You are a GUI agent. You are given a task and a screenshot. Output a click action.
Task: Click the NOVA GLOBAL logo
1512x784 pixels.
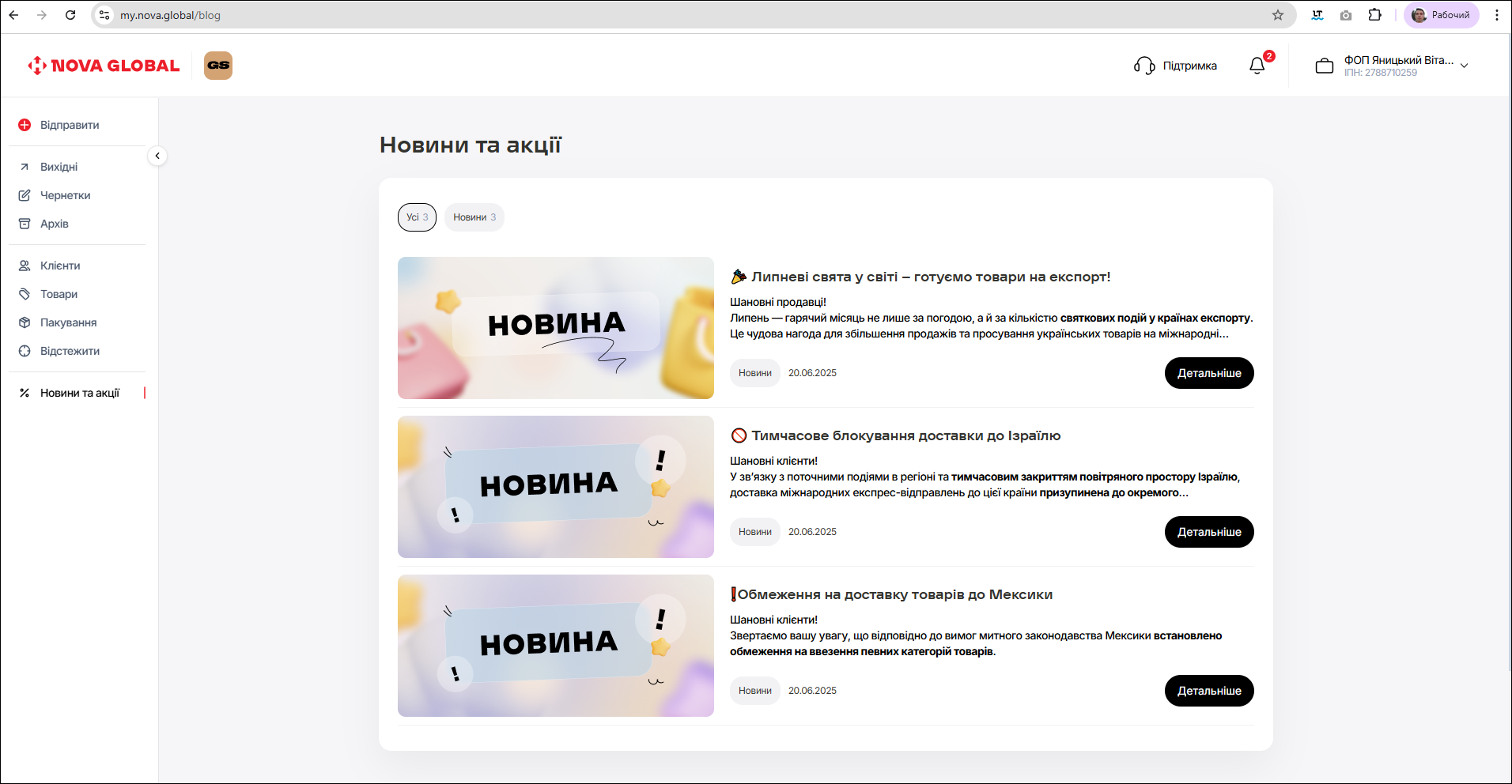pyautogui.click(x=104, y=66)
